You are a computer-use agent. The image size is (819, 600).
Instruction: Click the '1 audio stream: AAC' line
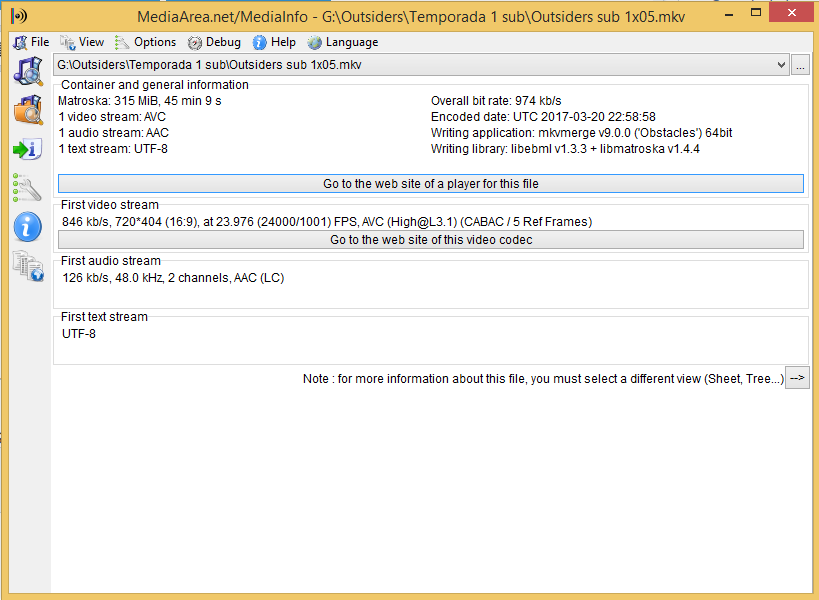[x=113, y=133]
